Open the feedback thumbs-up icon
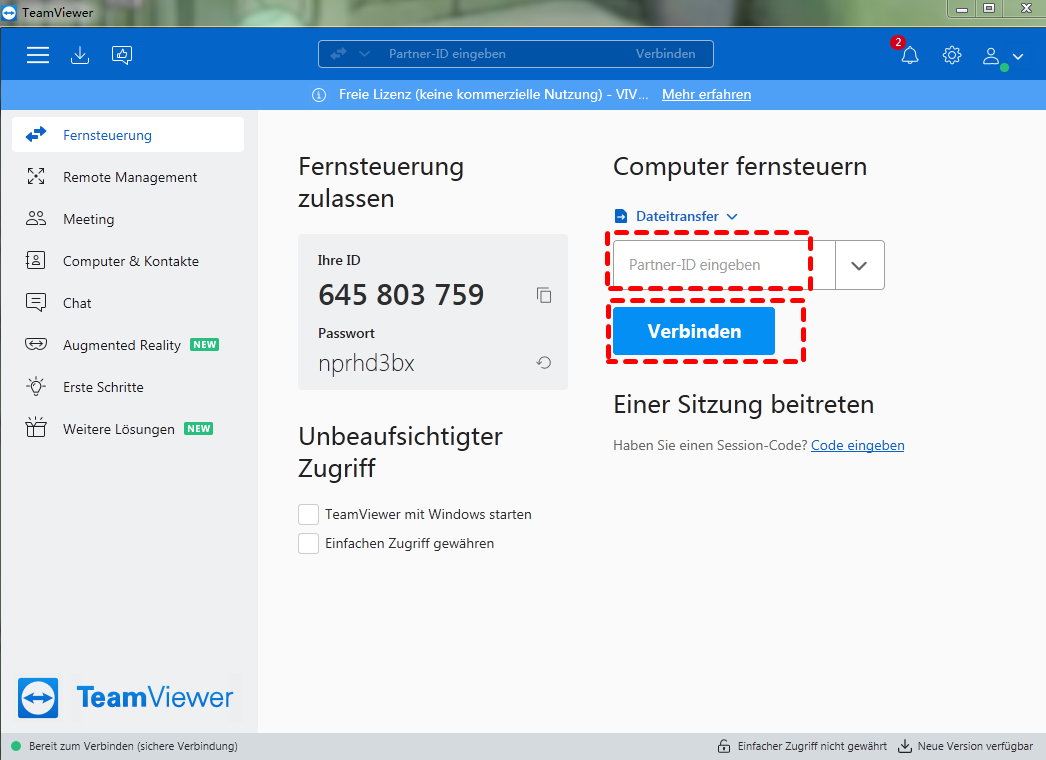 pos(122,55)
